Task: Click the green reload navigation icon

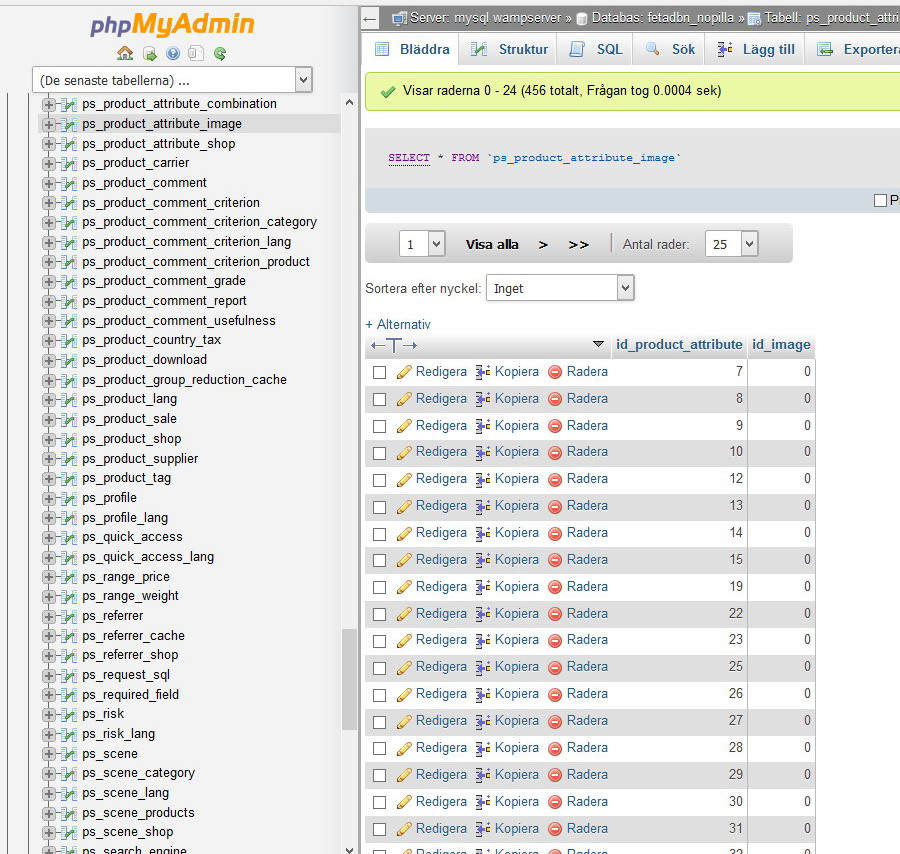Action: [x=220, y=54]
